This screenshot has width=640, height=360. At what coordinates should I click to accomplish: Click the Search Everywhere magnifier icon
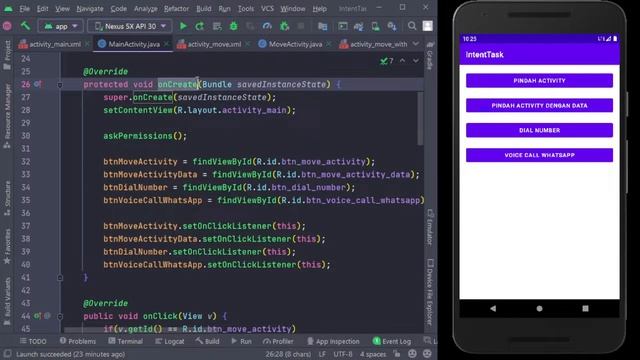coord(412,26)
